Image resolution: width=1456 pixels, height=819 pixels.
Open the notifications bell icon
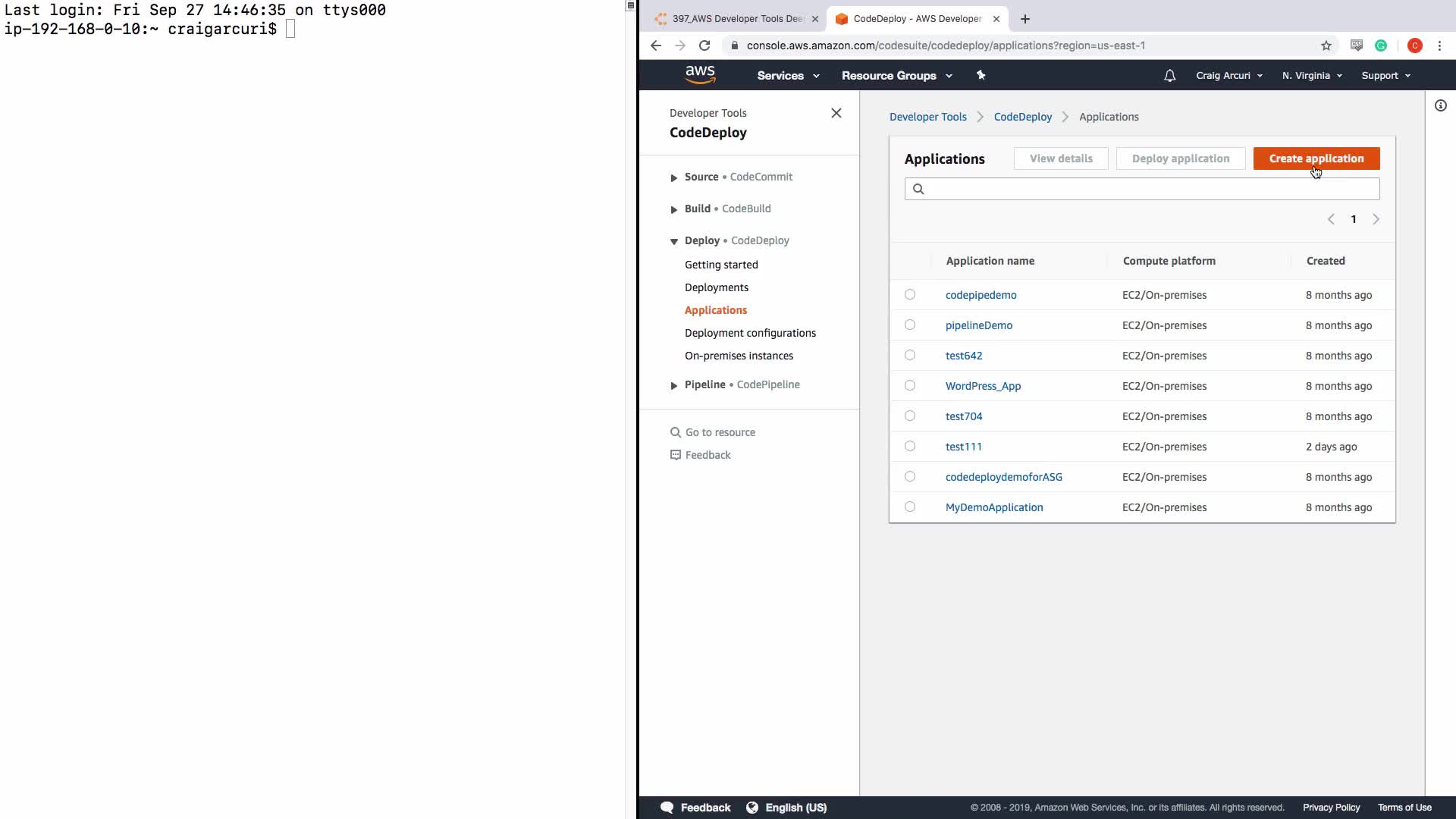pos(1169,76)
